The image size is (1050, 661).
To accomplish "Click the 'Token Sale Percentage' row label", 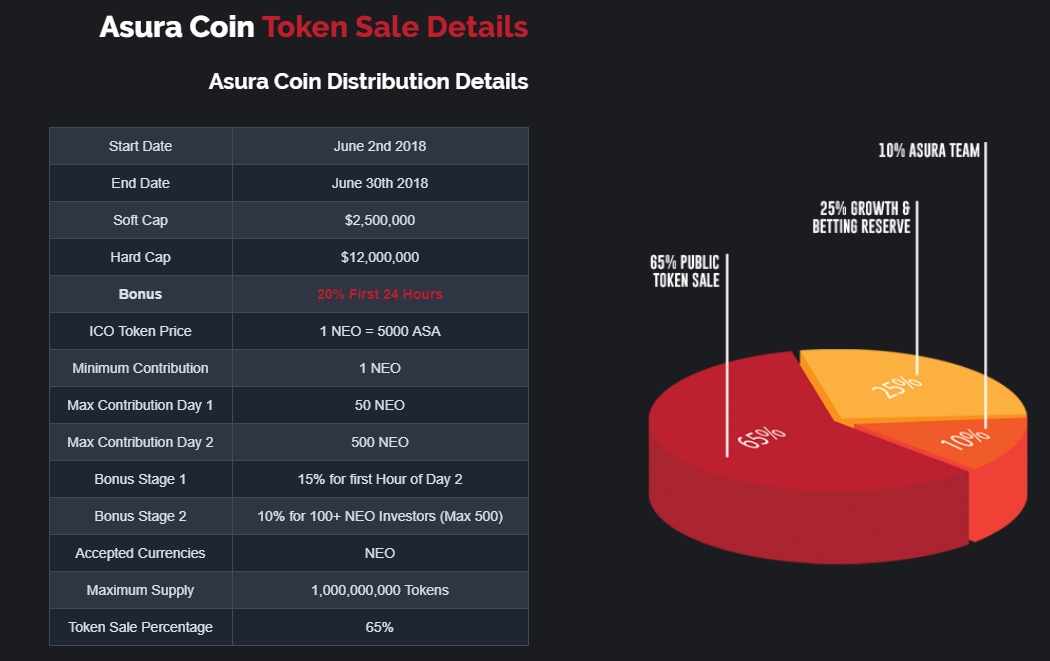I will (x=140, y=627).
